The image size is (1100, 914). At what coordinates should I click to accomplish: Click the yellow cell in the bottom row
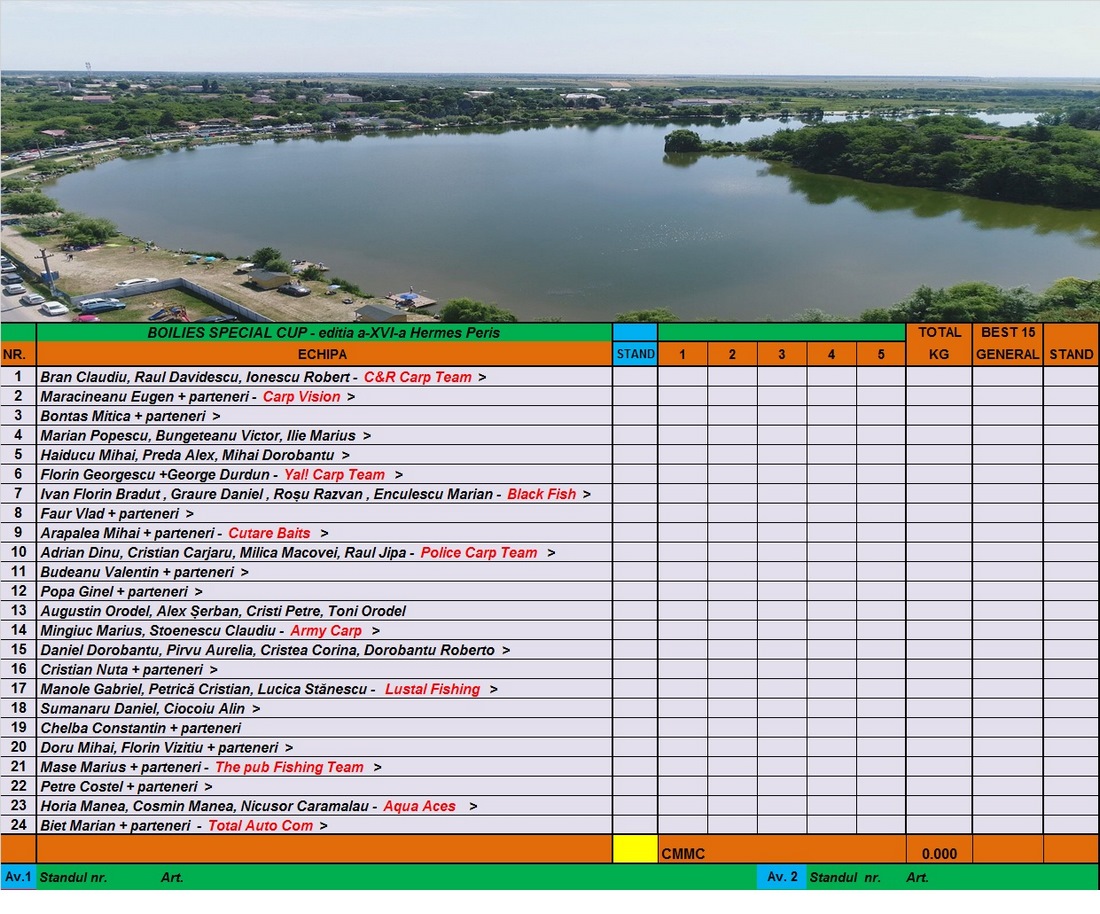click(x=635, y=849)
